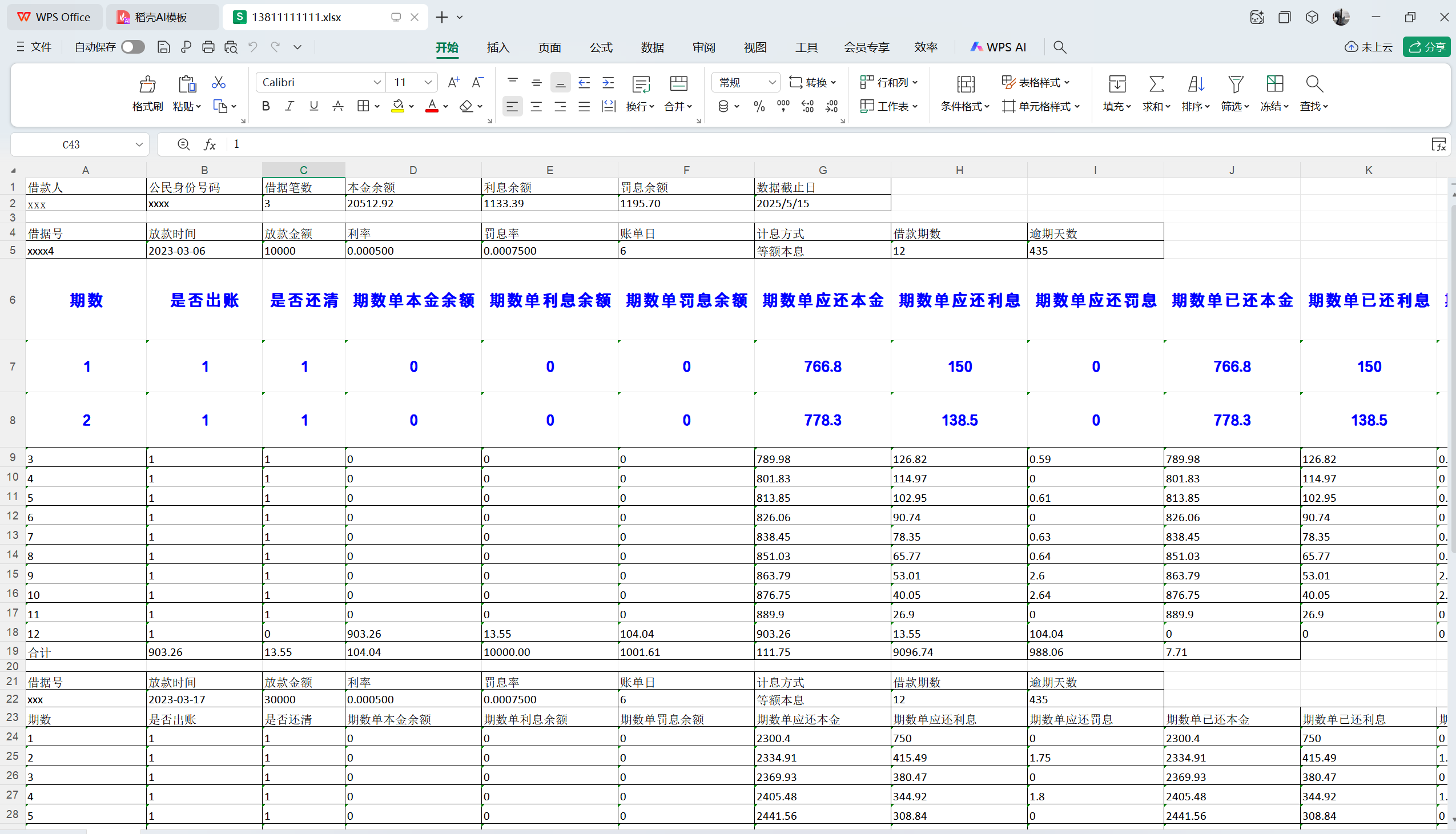Click the Freeze panes (冻结) icon
1456x834 pixels.
click(x=1274, y=85)
